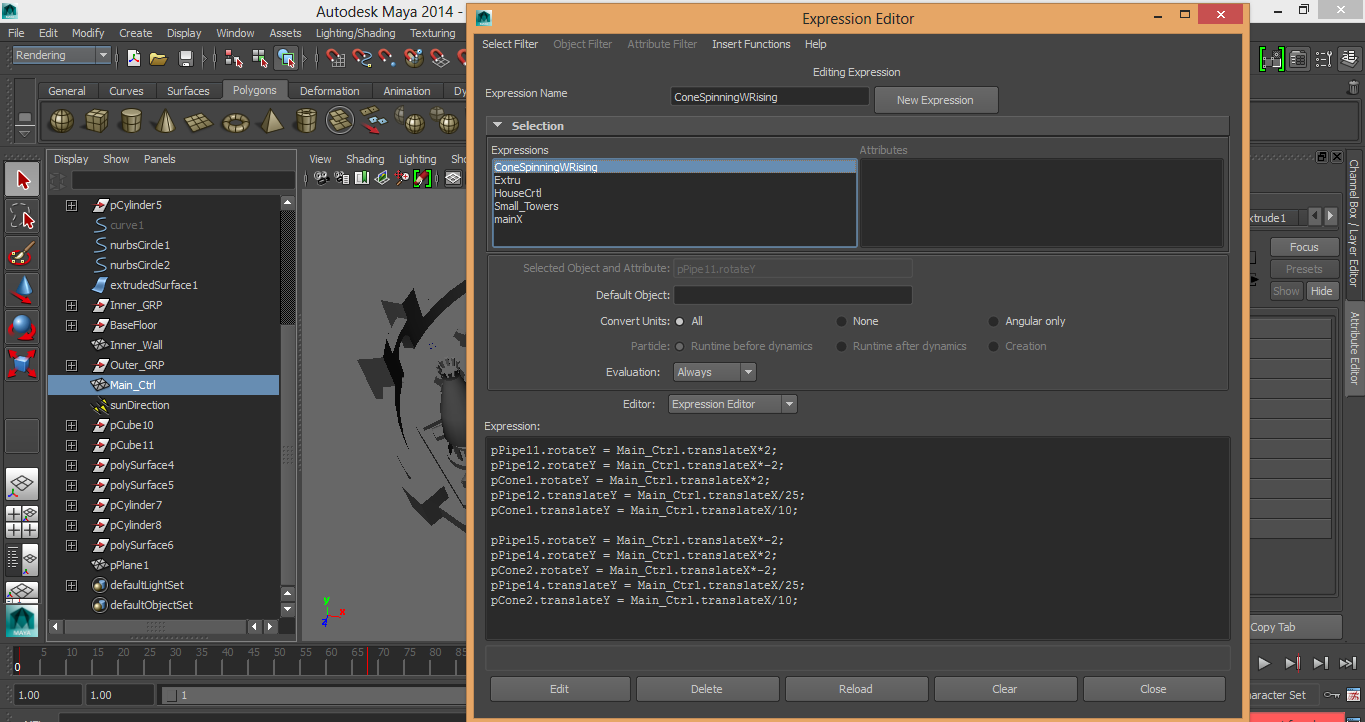This screenshot has width=1365, height=722.
Task: Select 'Runtime after dynamics' radio button
Action: point(841,347)
